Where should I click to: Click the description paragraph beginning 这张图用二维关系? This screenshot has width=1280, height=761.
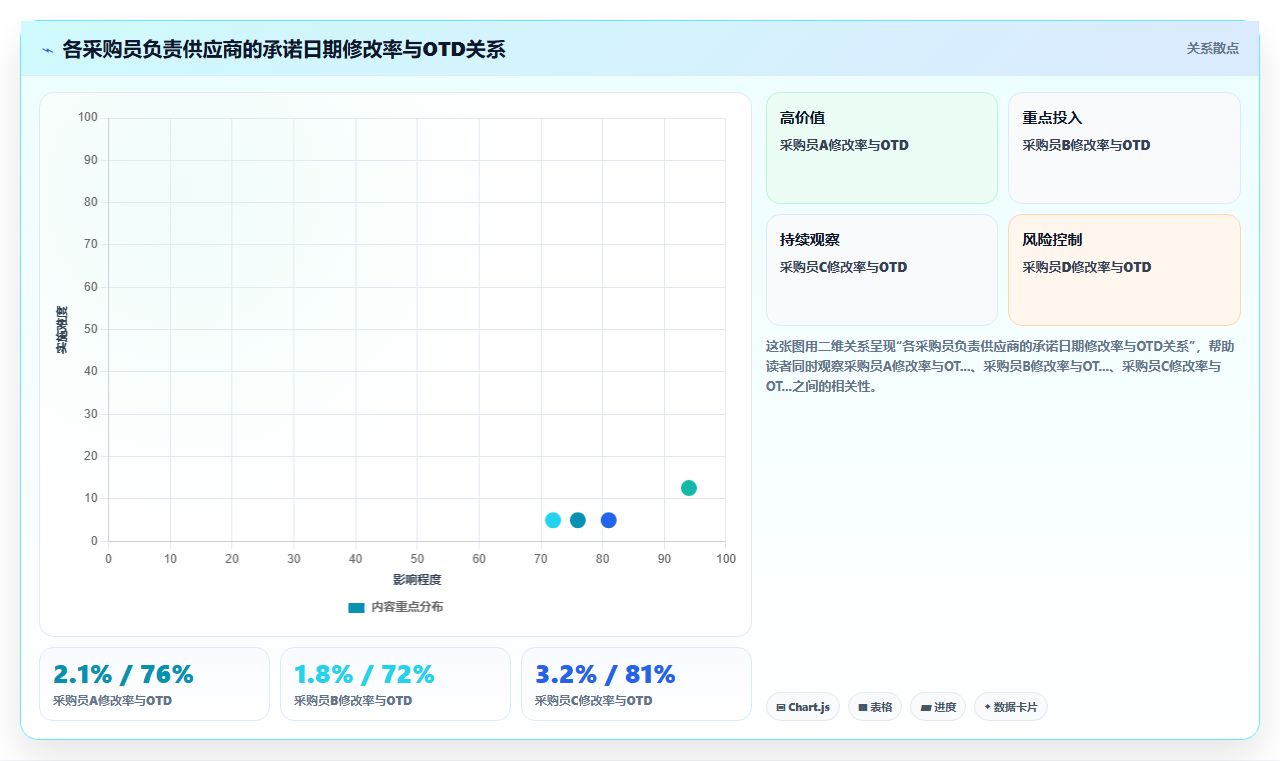point(1000,366)
